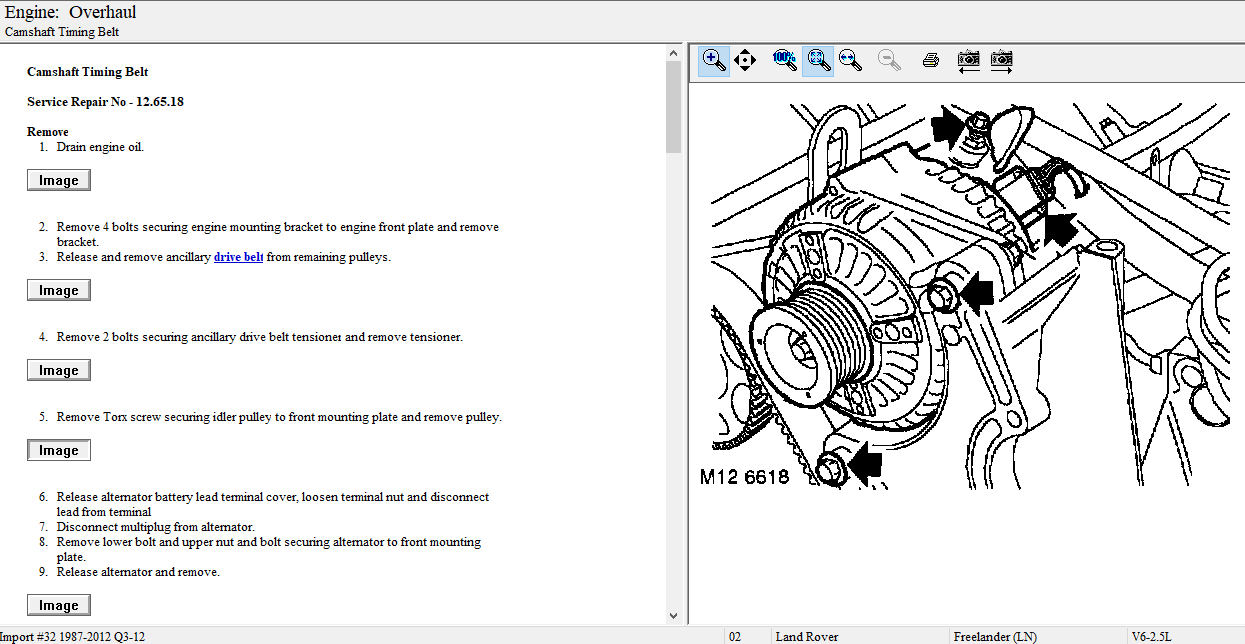Image resolution: width=1245 pixels, height=644 pixels.
Task: Click heading 'Camshaft Timing Belt' in bold
Action: [x=88, y=72]
